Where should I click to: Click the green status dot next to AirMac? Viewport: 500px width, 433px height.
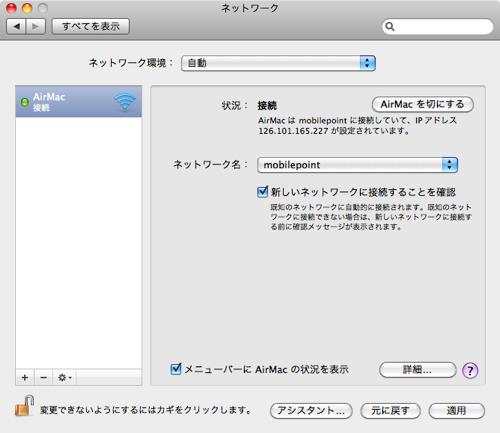click(25, 102)
